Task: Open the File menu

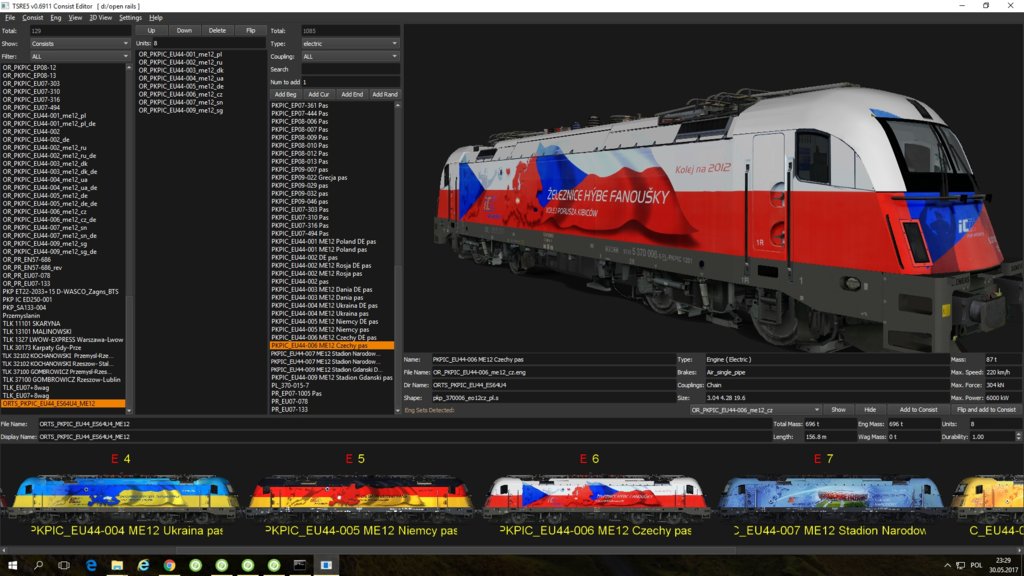Action: pyautogui.click(x=10, y=18)
